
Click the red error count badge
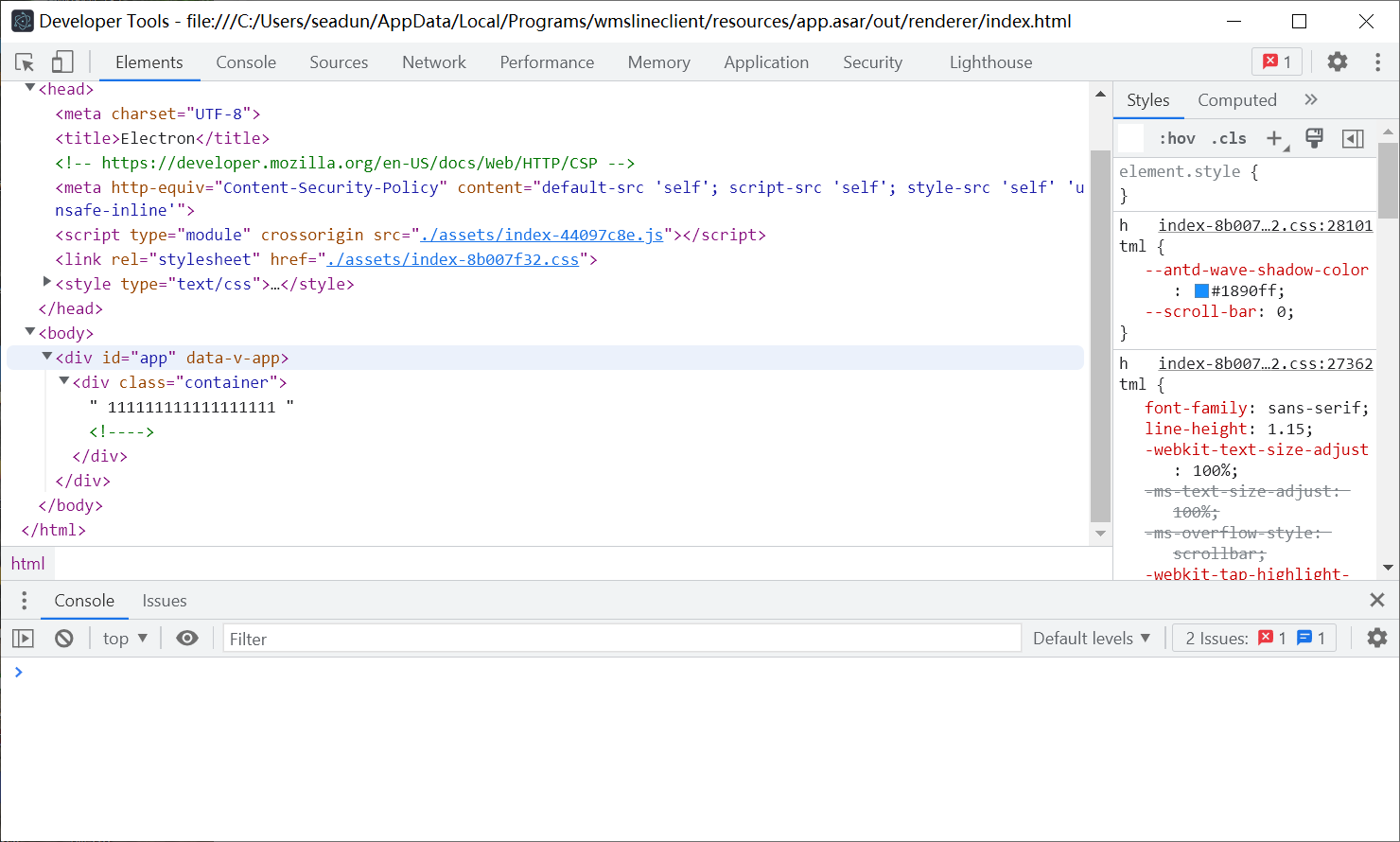coord(1277,62)
